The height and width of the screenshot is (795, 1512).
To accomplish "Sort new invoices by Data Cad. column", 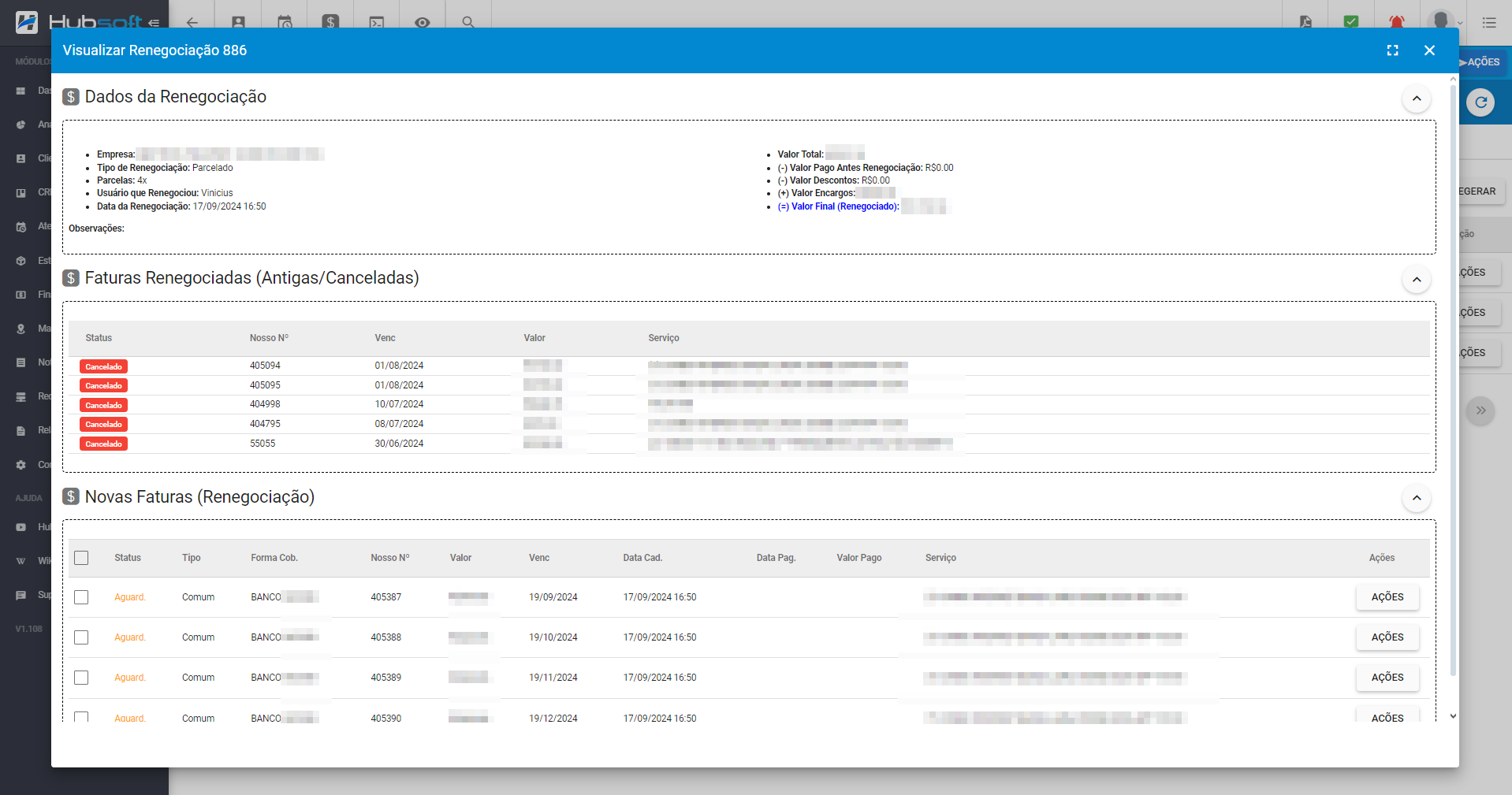I will click(642, 558).
